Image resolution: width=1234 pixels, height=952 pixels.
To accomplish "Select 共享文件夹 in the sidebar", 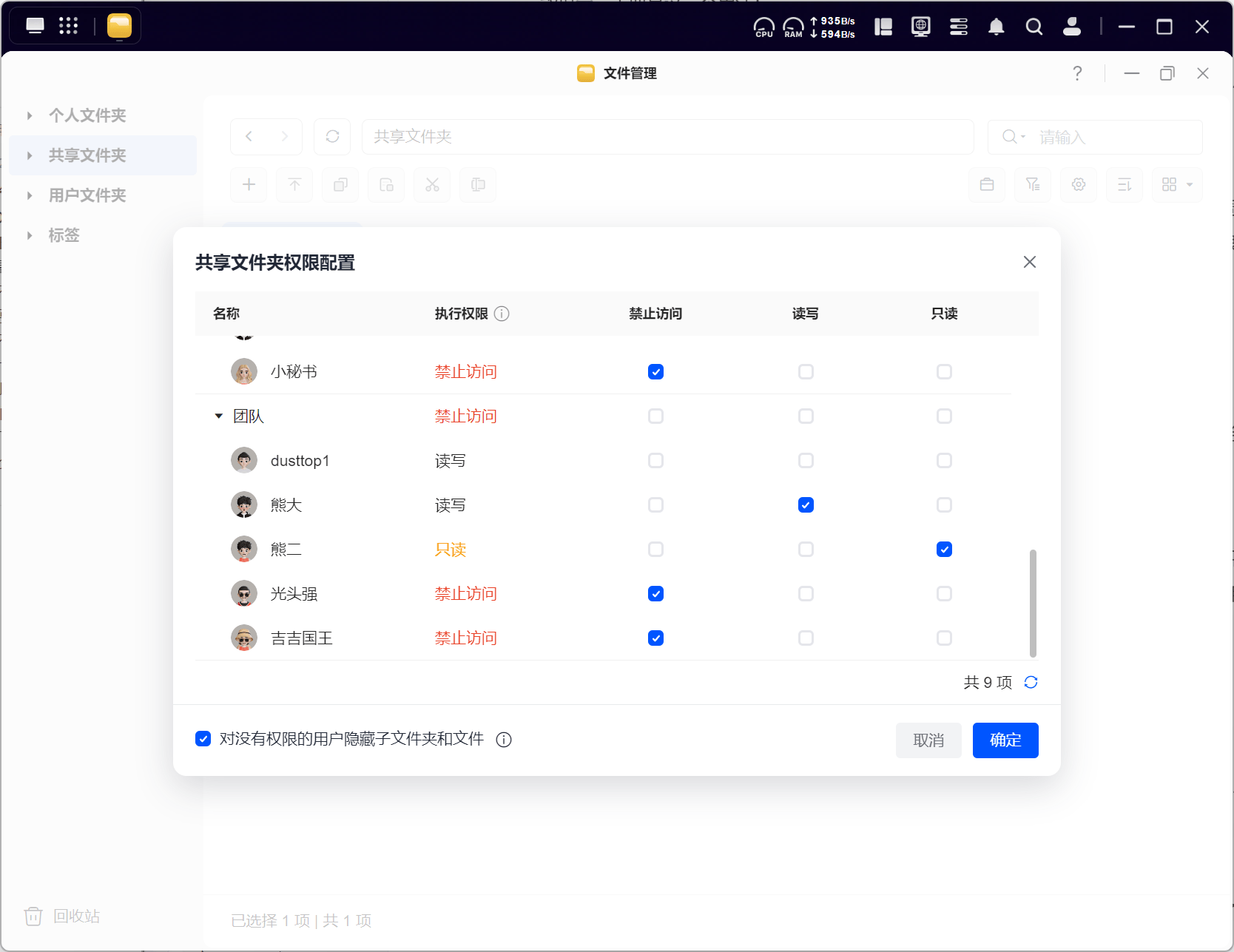I will pyautogui.click(x=87, y=155).
